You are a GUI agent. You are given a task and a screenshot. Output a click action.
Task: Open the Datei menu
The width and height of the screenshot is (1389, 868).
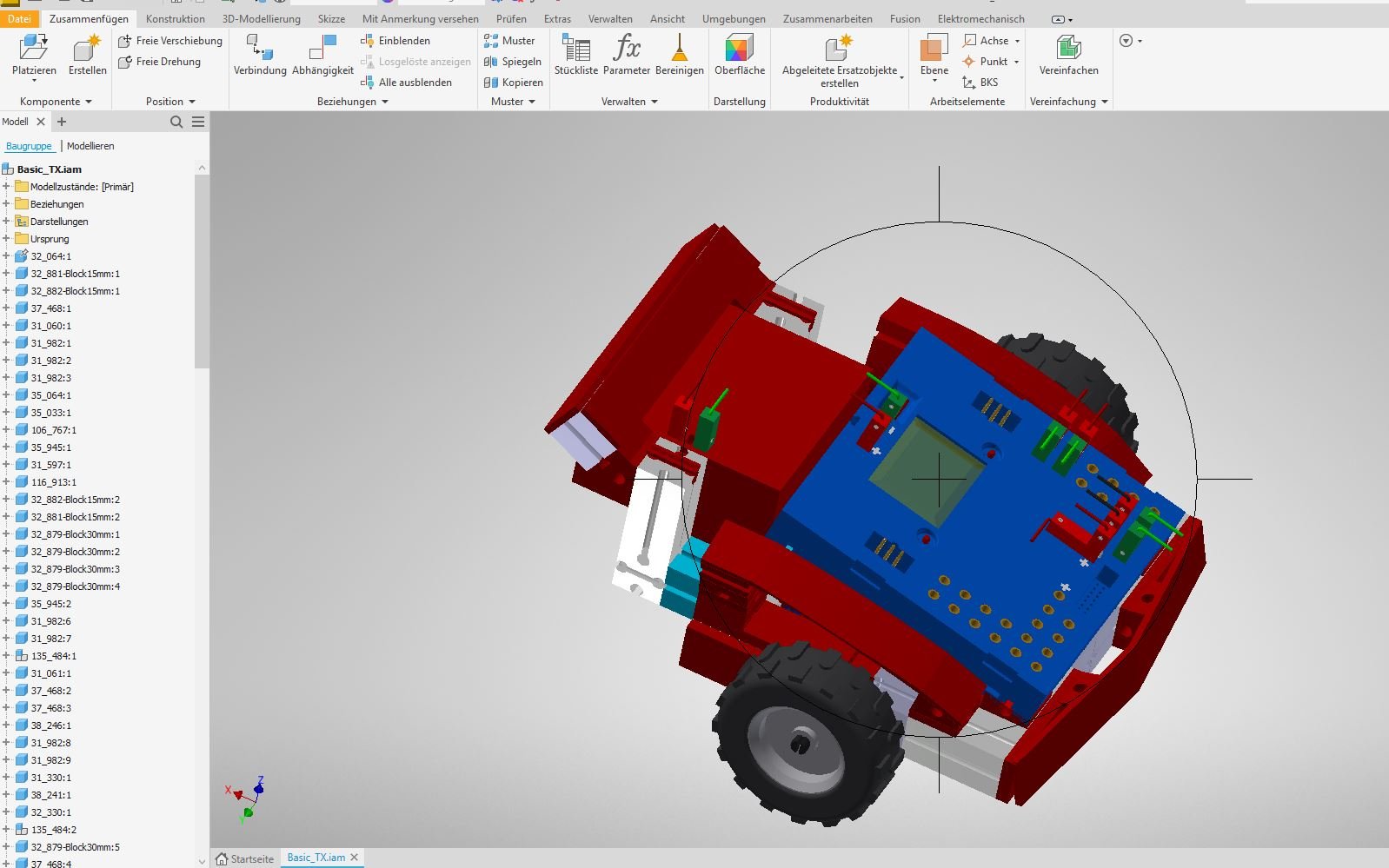point(19,18)
